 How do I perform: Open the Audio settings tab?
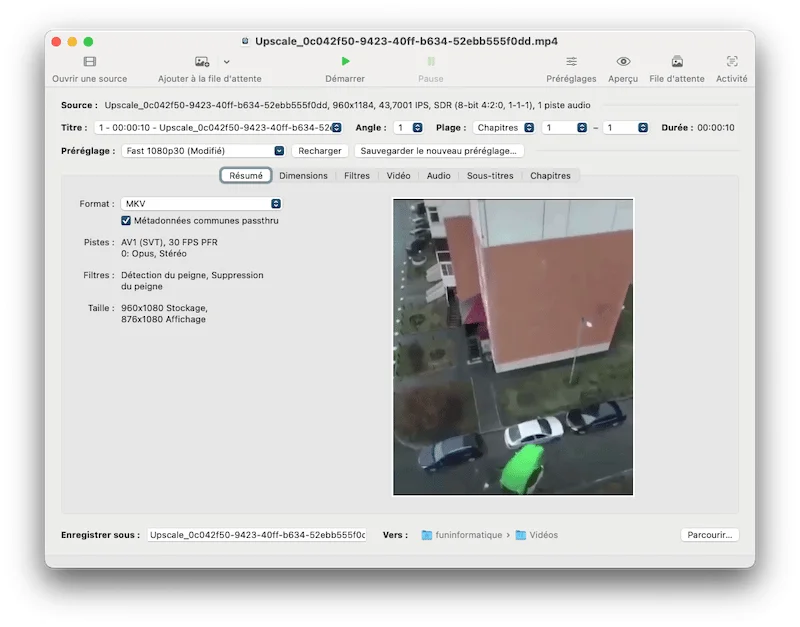[438, 175]
